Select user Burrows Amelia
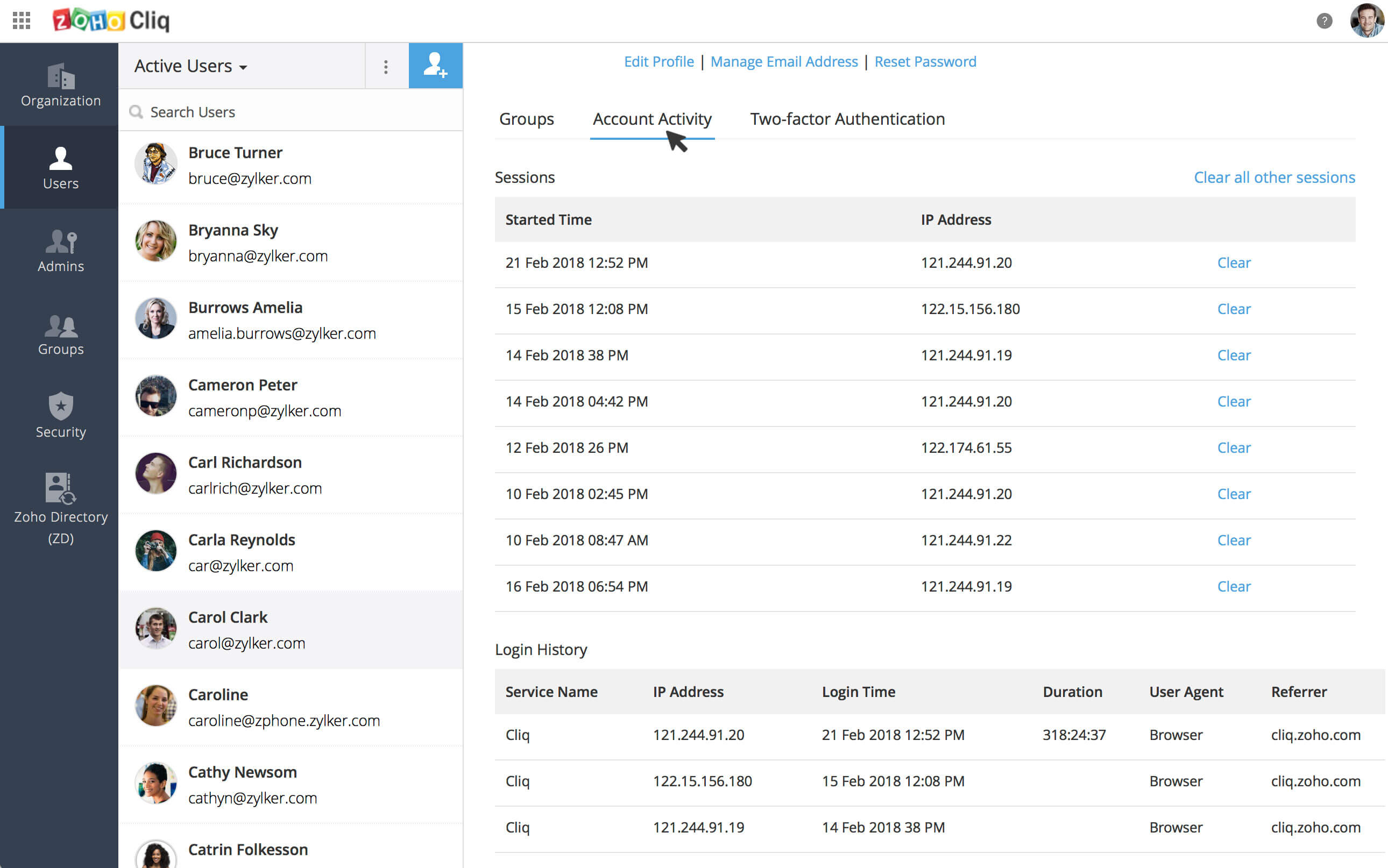This screenshot has width=1388, height=868. 291,321
